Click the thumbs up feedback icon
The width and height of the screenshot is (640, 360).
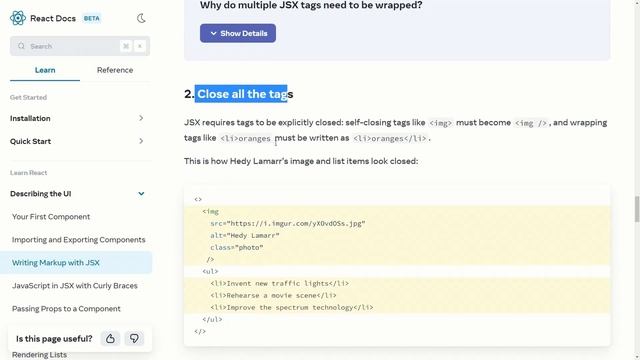click(110, 338)
